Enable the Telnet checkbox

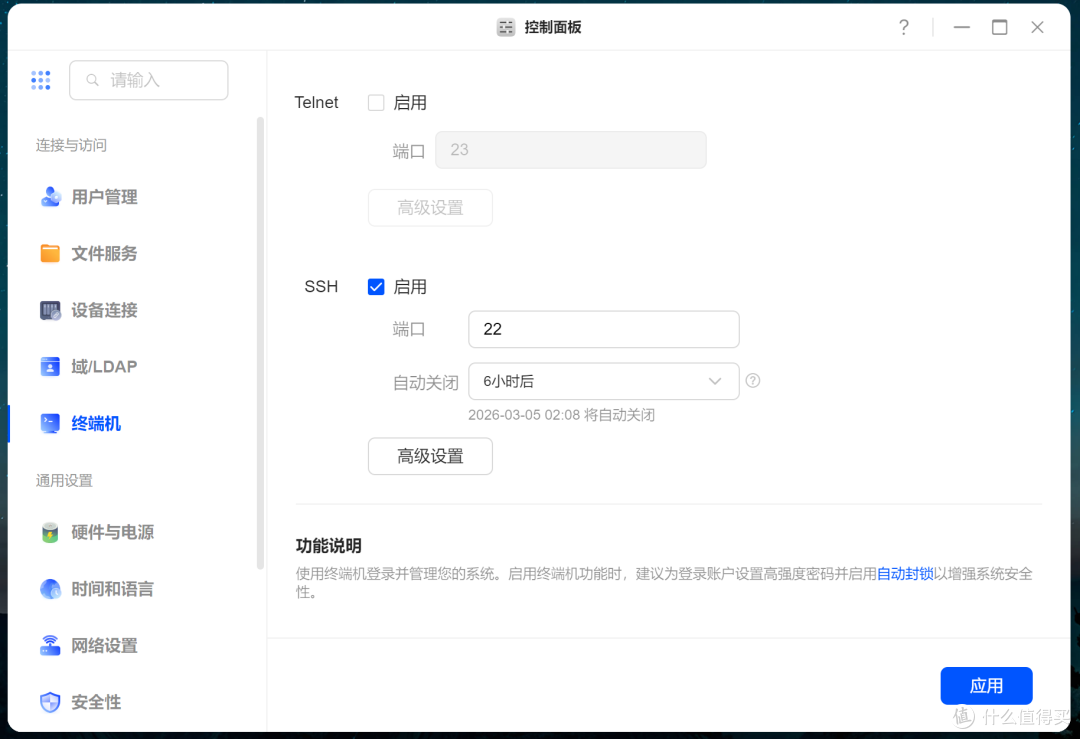376,103
